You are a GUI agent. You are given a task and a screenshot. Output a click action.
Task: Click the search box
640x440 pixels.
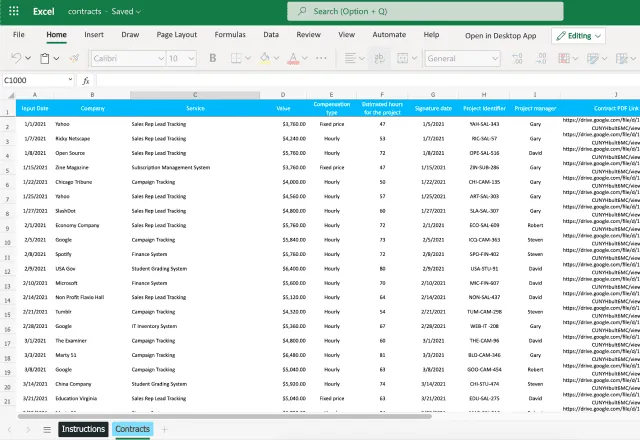(425, 11)
